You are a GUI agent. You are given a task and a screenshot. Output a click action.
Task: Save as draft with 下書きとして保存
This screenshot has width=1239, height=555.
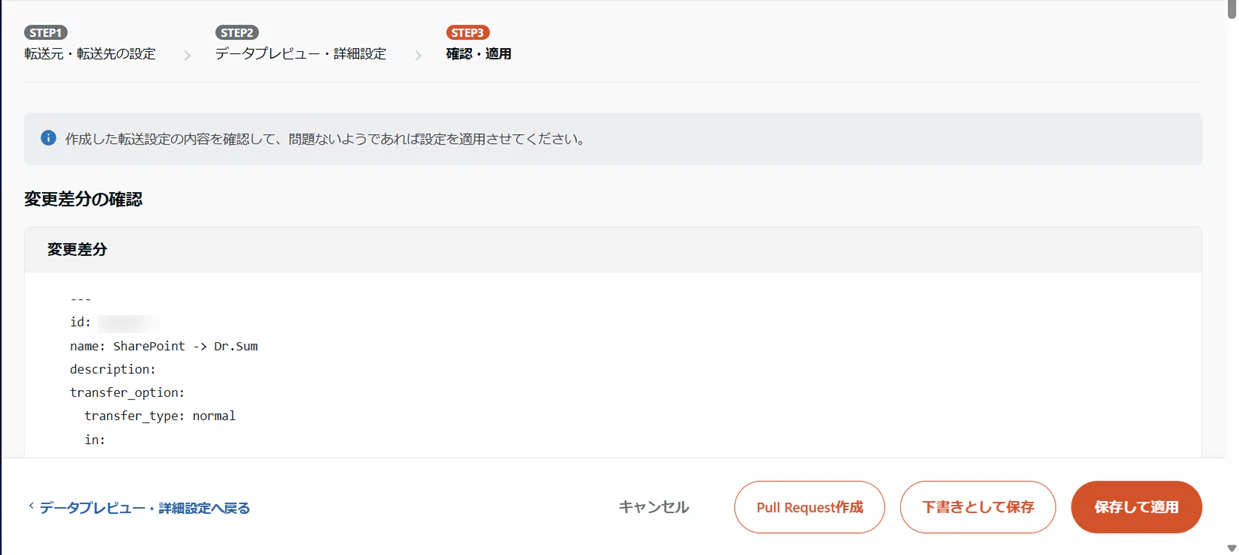[978, 507]
